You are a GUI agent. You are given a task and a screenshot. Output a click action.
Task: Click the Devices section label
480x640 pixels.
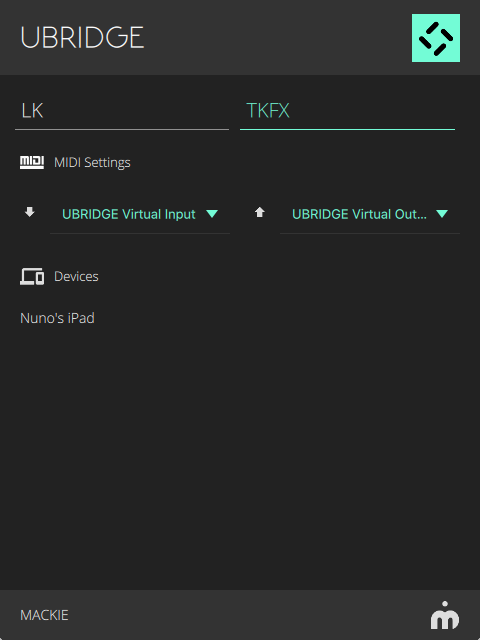pyautogui.click(x=76, y=276)
